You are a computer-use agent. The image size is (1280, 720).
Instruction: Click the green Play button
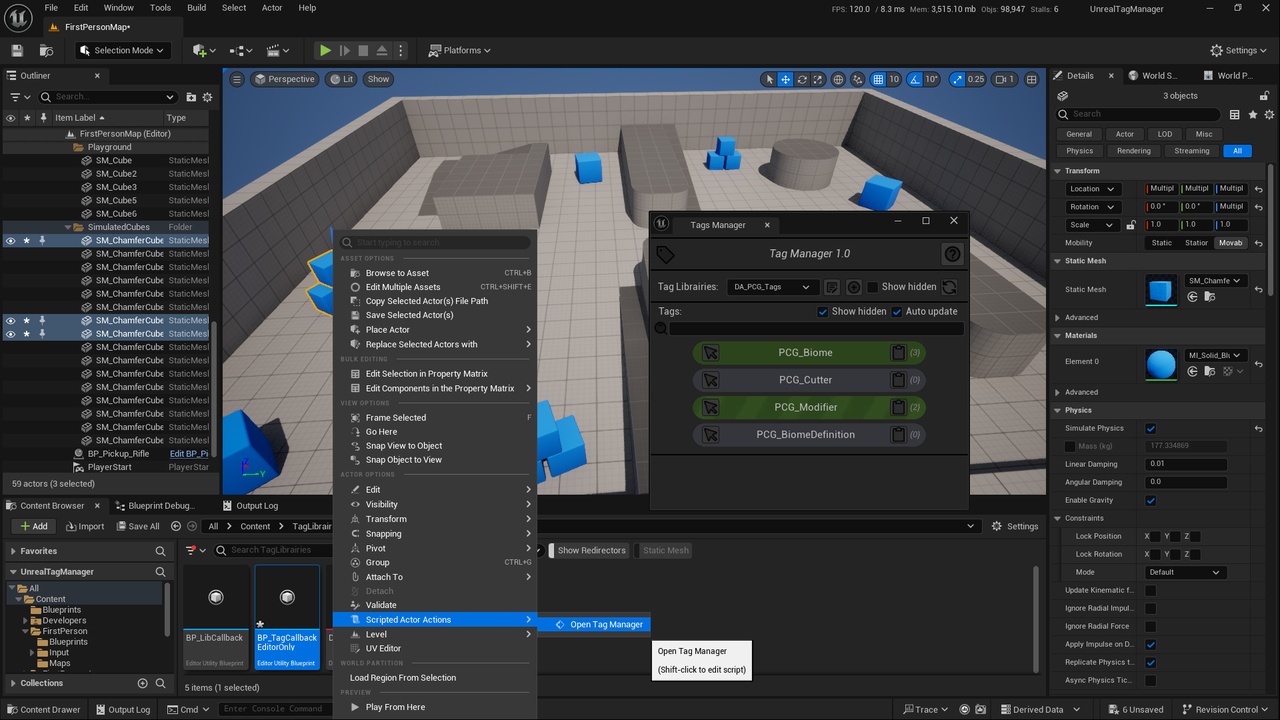pos(325,50)
